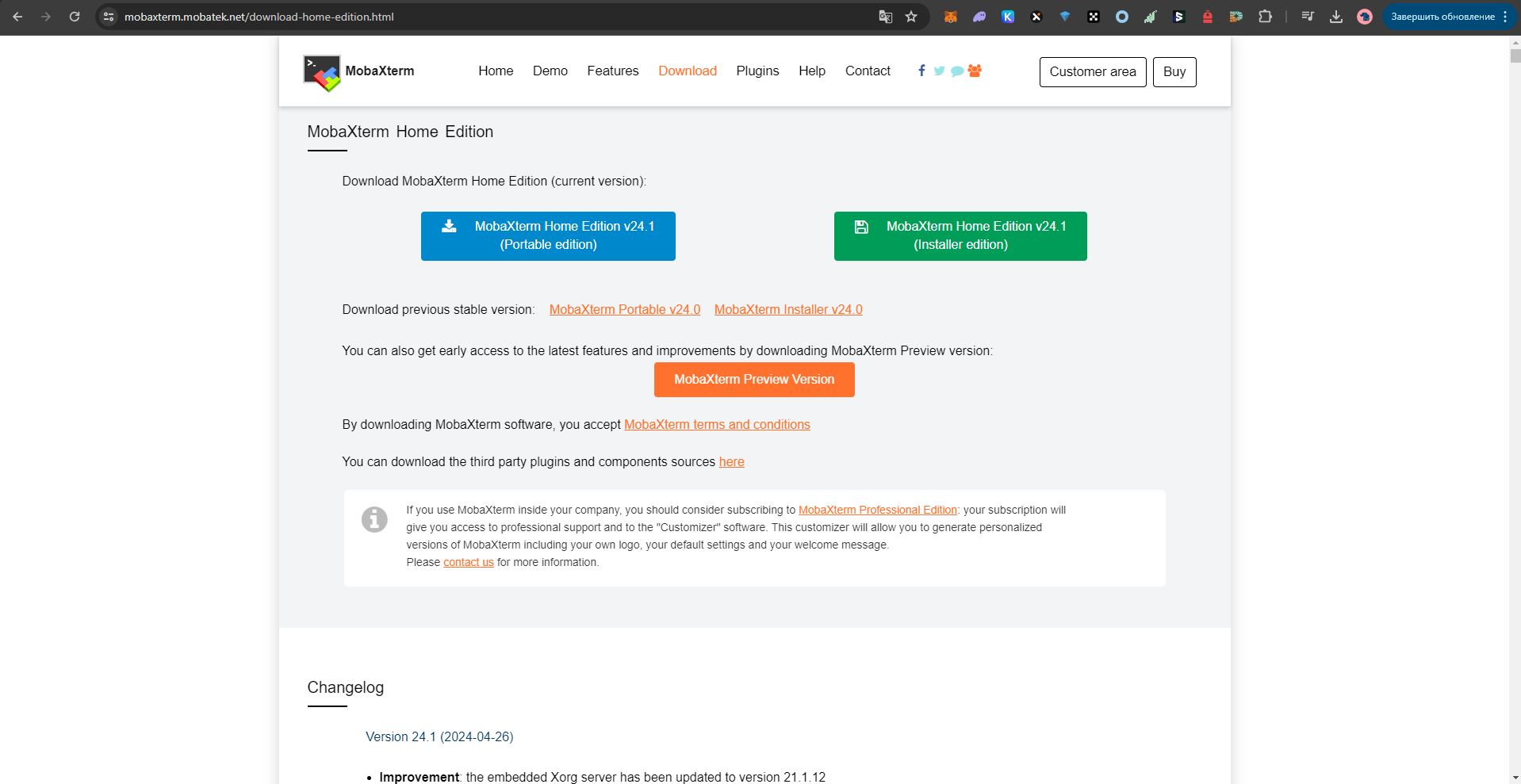Viewport: 1521px width, 784px height.
Task: Download the Installer edition v24.1
Action: [960, 236]
